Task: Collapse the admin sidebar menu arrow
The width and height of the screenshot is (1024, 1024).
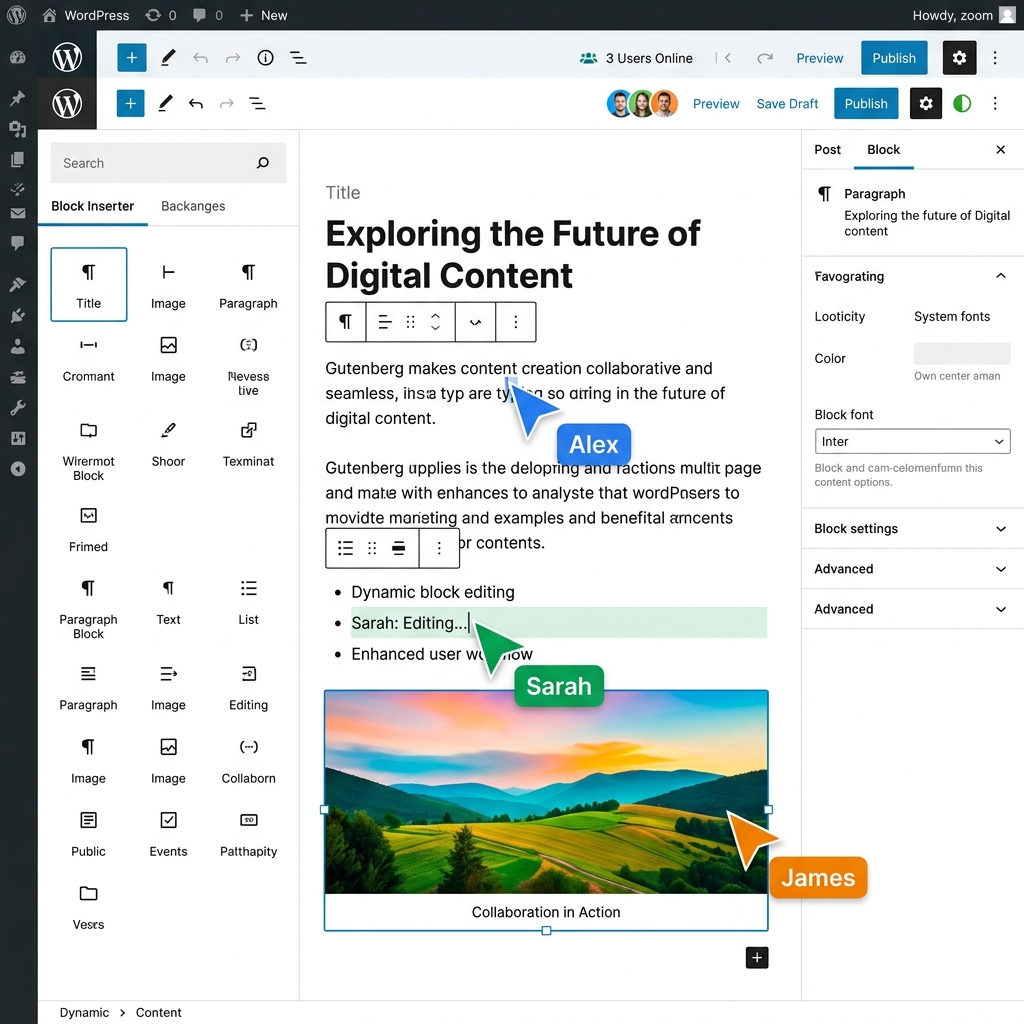Action: point(18,469)
